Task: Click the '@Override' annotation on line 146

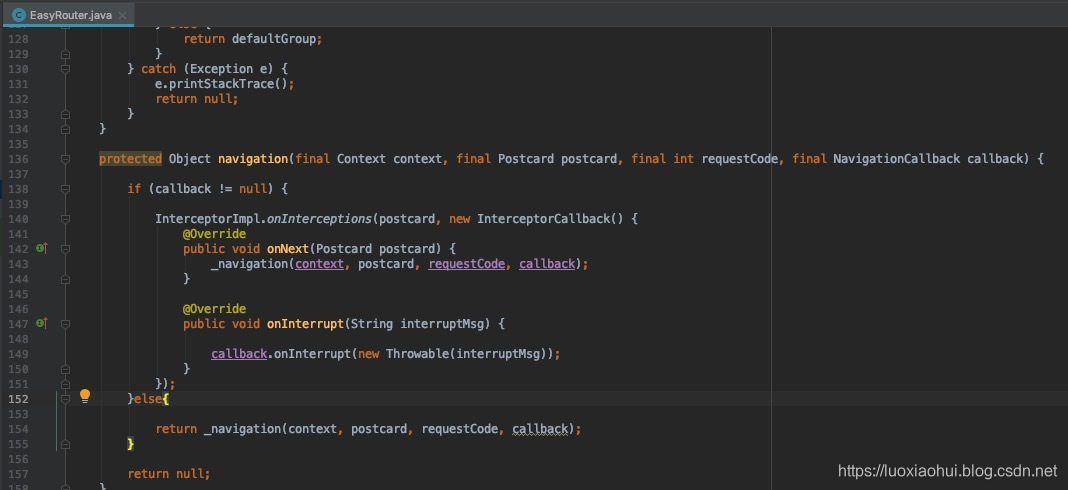Action: pyautogui.click(x=214, y=309)
